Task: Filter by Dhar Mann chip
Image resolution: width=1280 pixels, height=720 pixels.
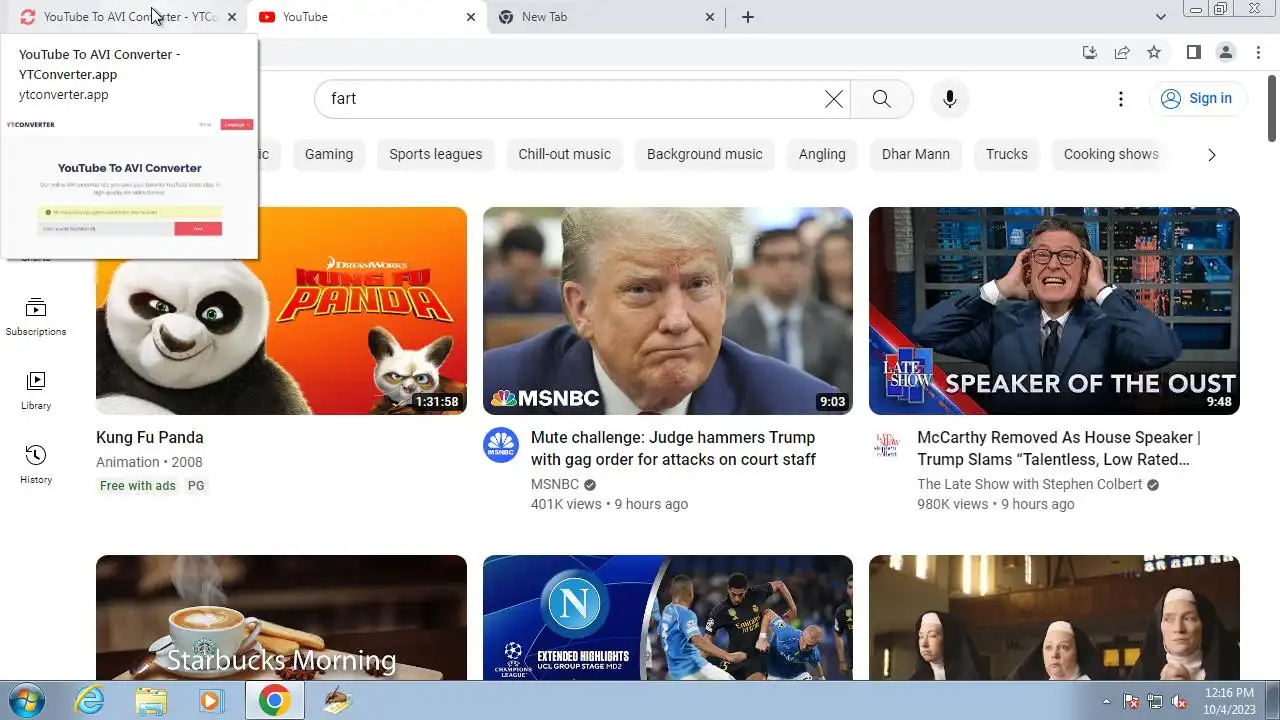Action: (x=916, y=154)
